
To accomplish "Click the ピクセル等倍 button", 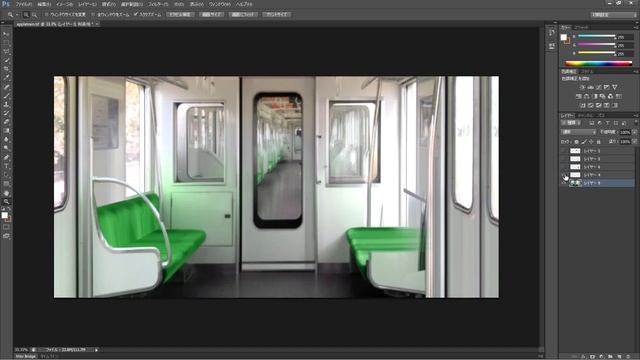I will click(180, 15).
